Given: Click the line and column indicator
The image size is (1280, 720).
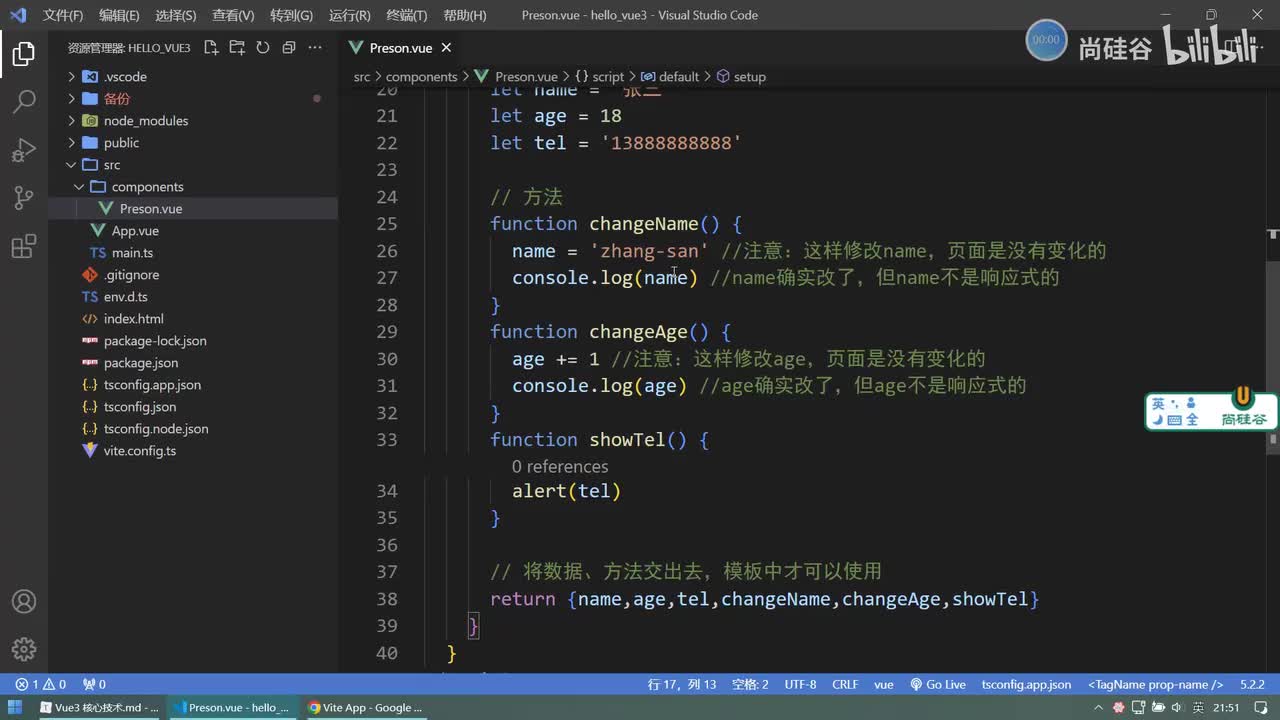Looking at the screenshot, I should pyautogui.click(x=682, y=685).
